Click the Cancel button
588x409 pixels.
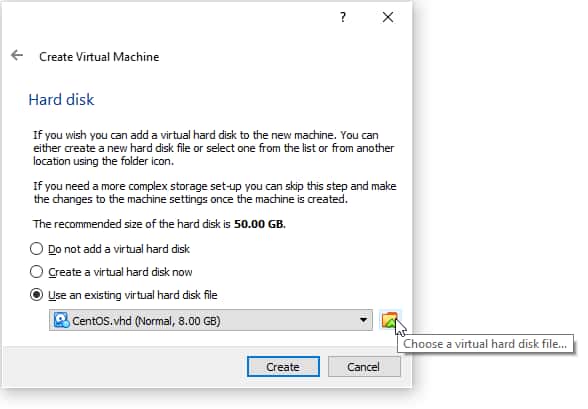(x=364, y=366)
